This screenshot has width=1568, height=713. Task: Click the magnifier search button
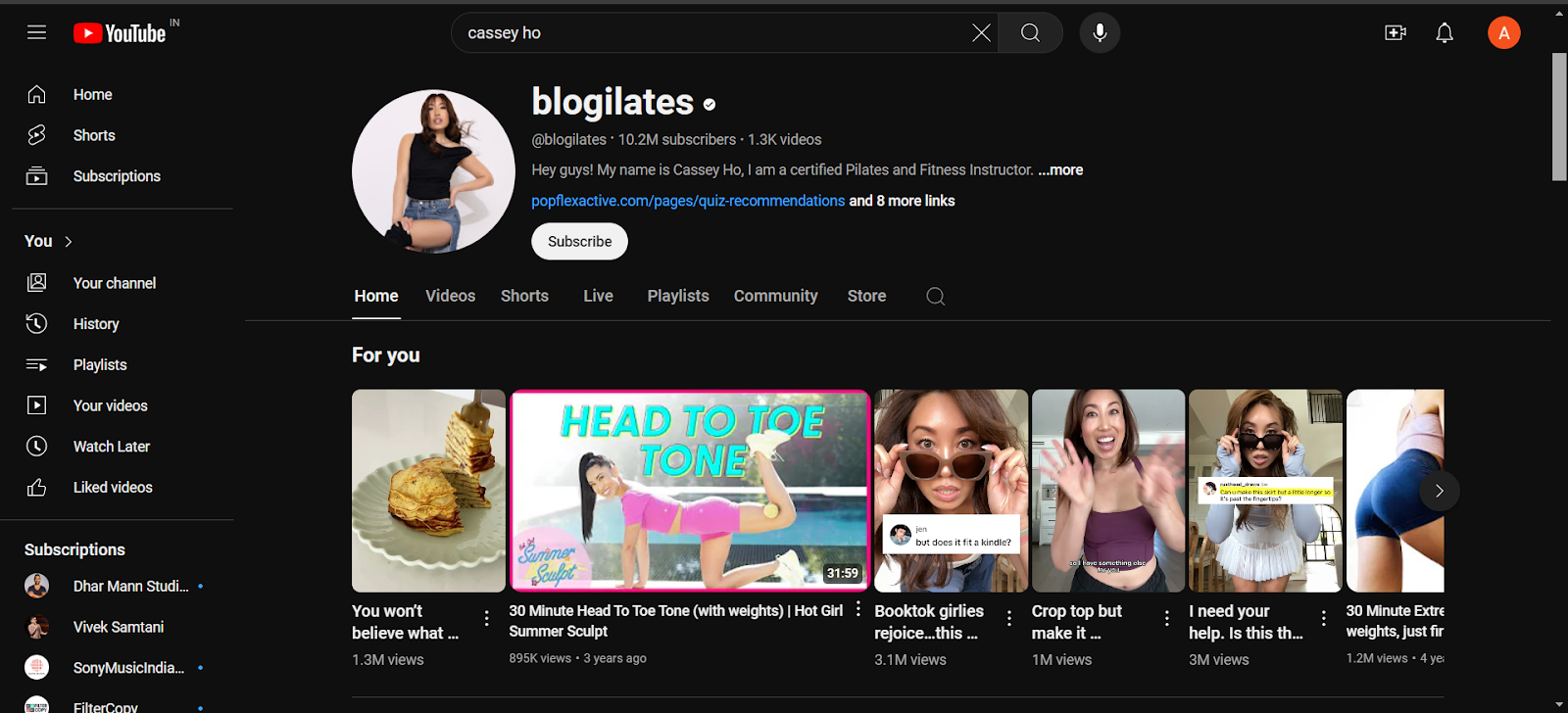pyautogui.click(x=1030, y=33)
